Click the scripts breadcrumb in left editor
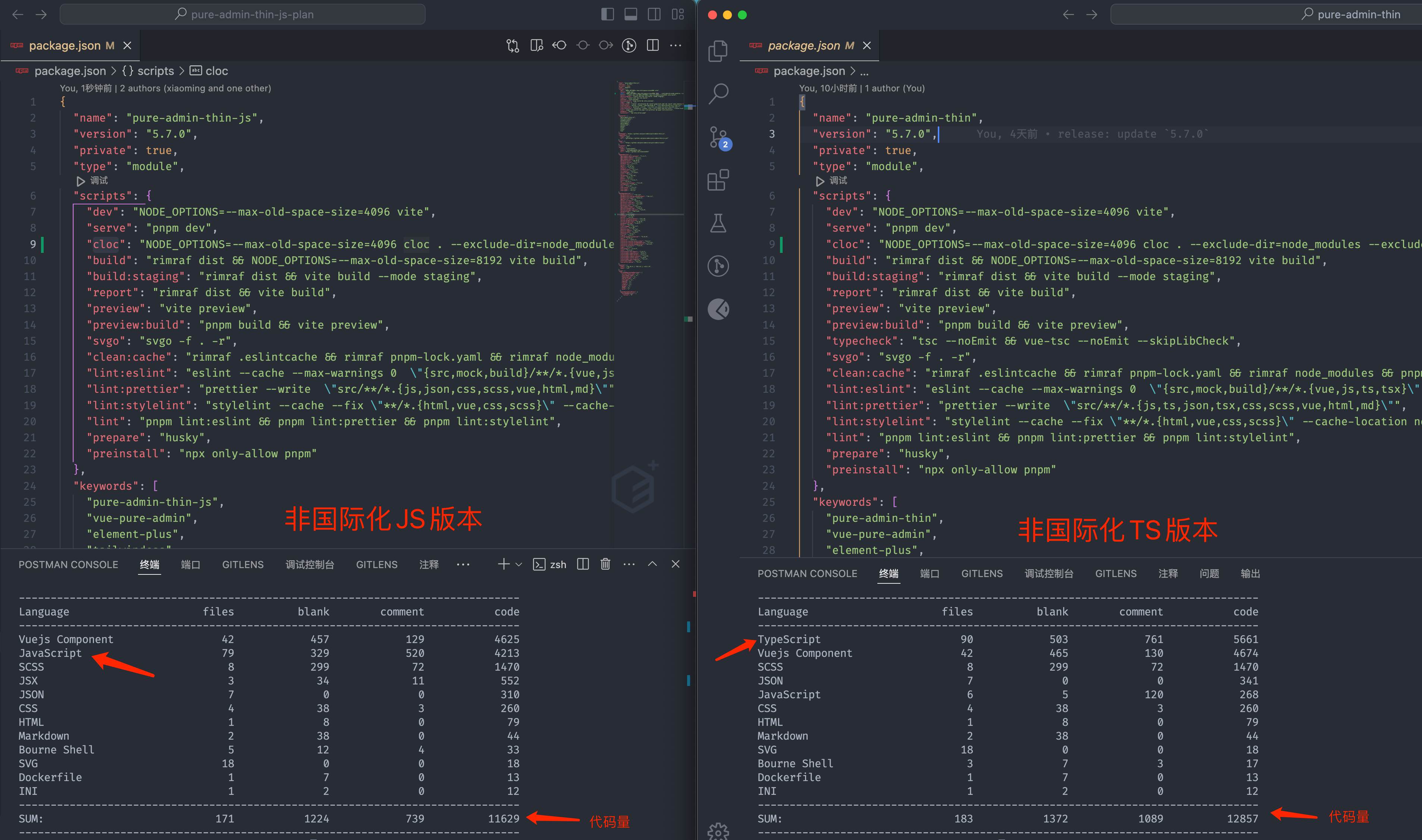 pyautogui.click(x=155, y=71)
